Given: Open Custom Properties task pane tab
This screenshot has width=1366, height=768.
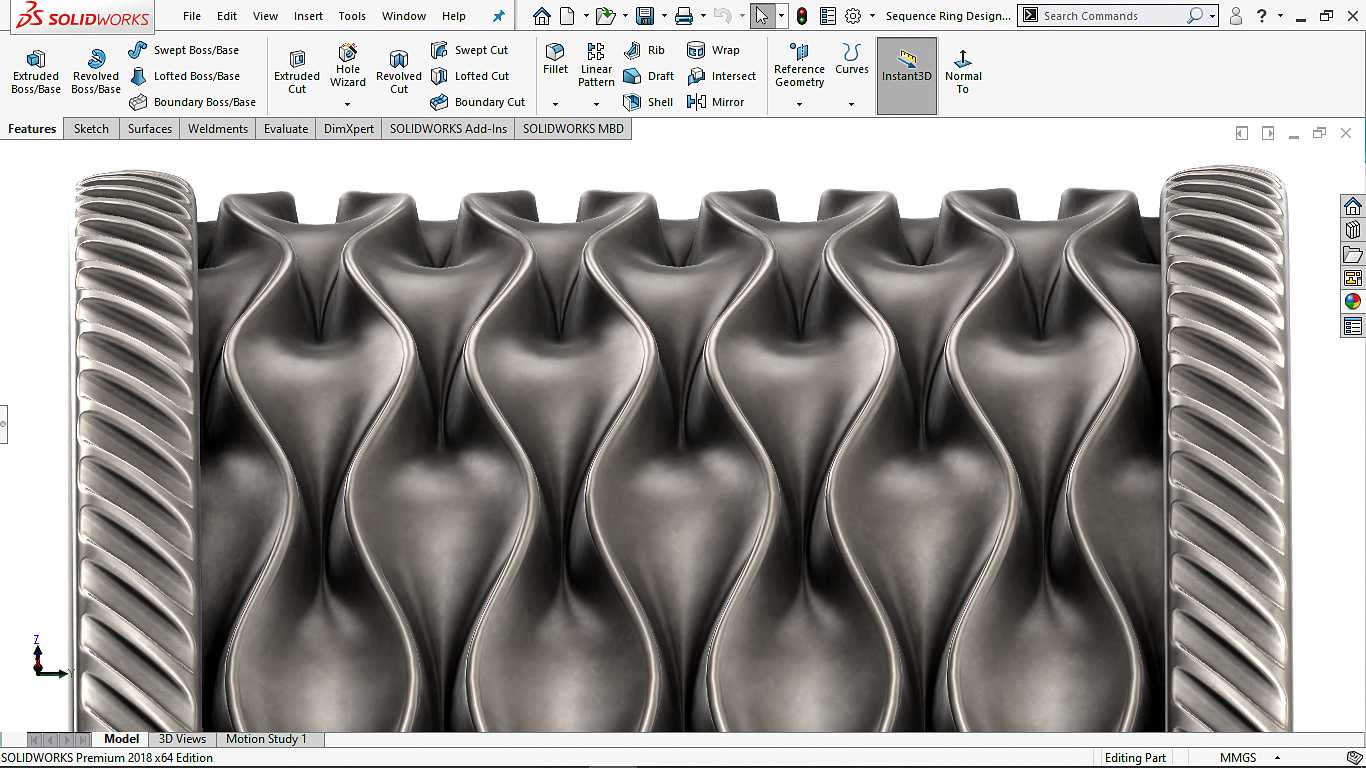Looking at the screenshot, I should (1353, 326).
